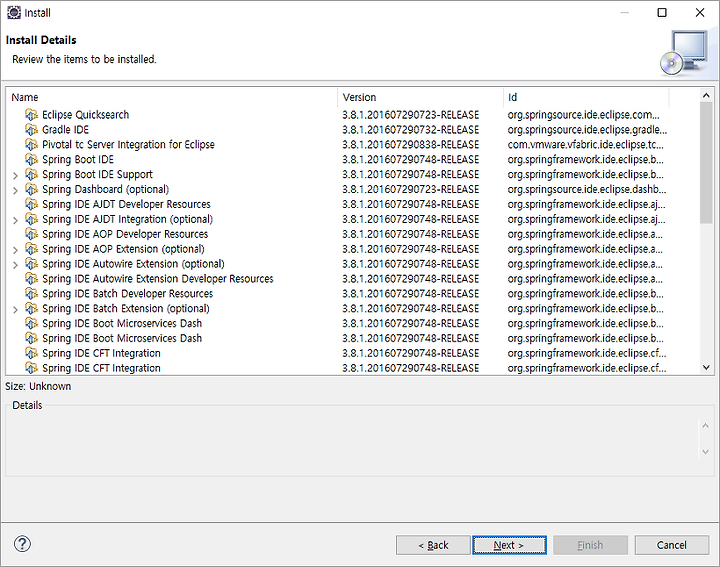The height and width of the screenshot is (567, 720).
Task: Click the scroll-down arrow of the items list
Action: coord(706,367)
